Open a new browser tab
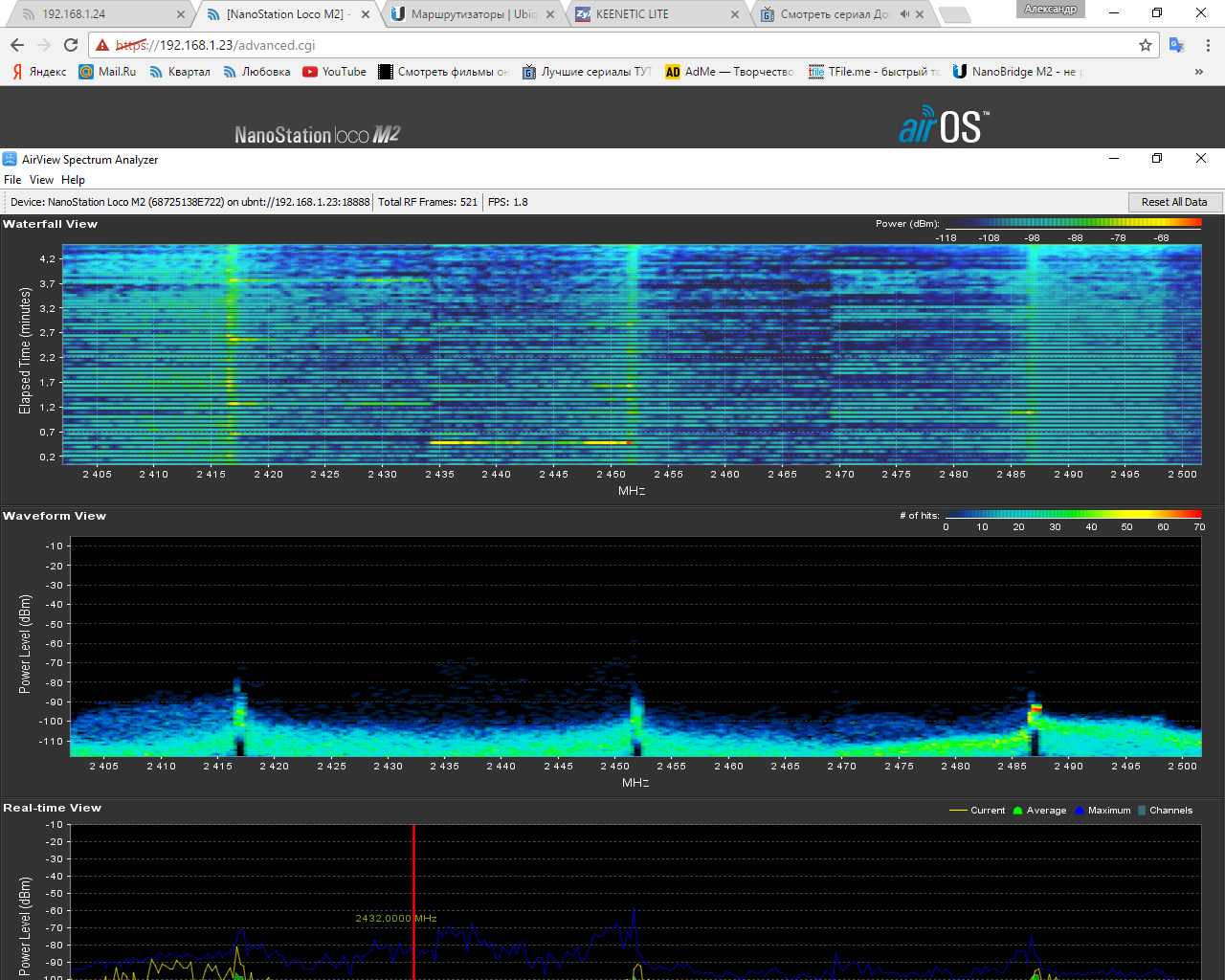1225x980 pixels. pos(953,14)
